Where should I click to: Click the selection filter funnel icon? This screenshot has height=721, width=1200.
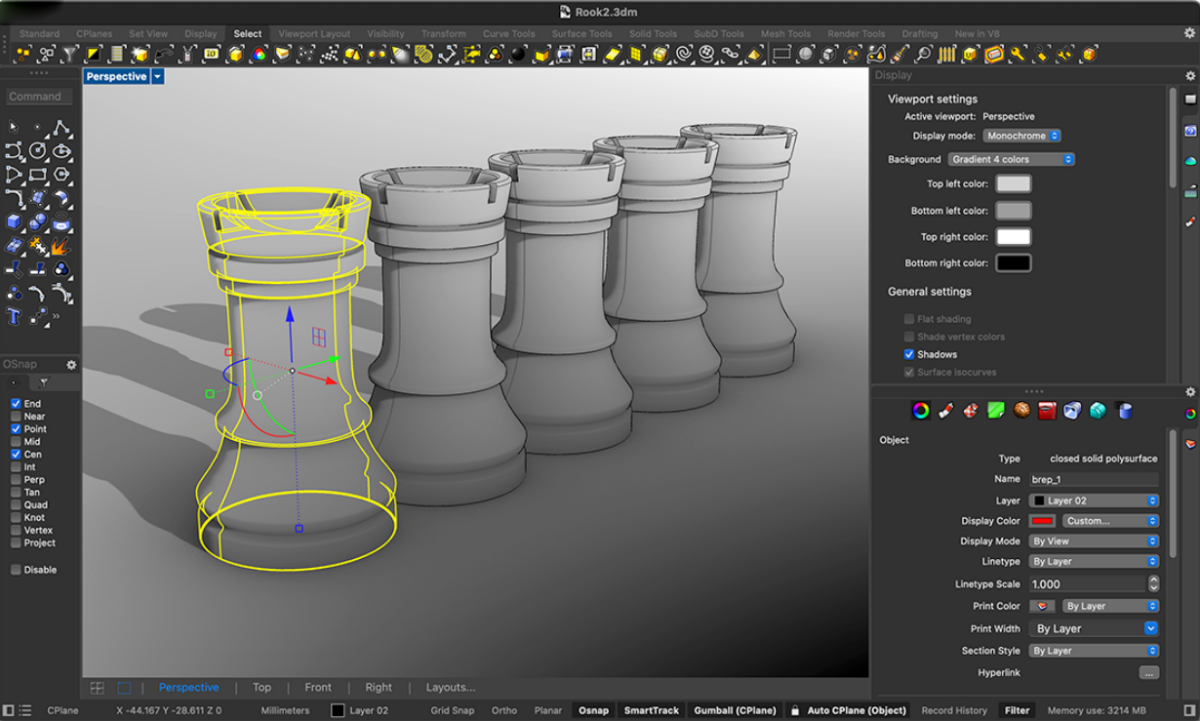point(69,53)
